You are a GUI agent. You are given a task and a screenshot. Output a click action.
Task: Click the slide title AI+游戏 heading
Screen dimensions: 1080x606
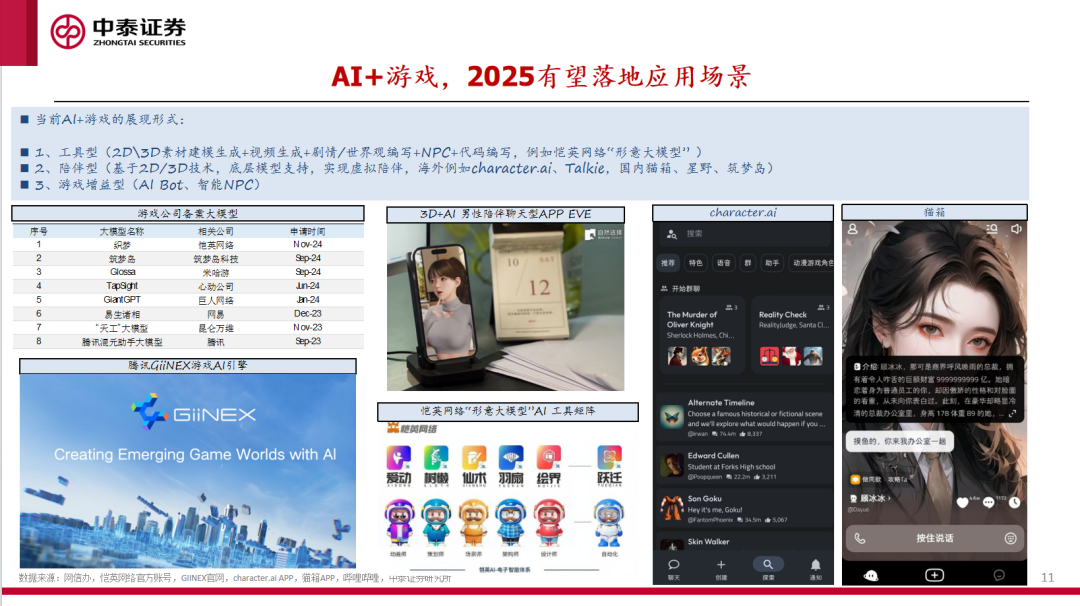click(x=541, y=76)
